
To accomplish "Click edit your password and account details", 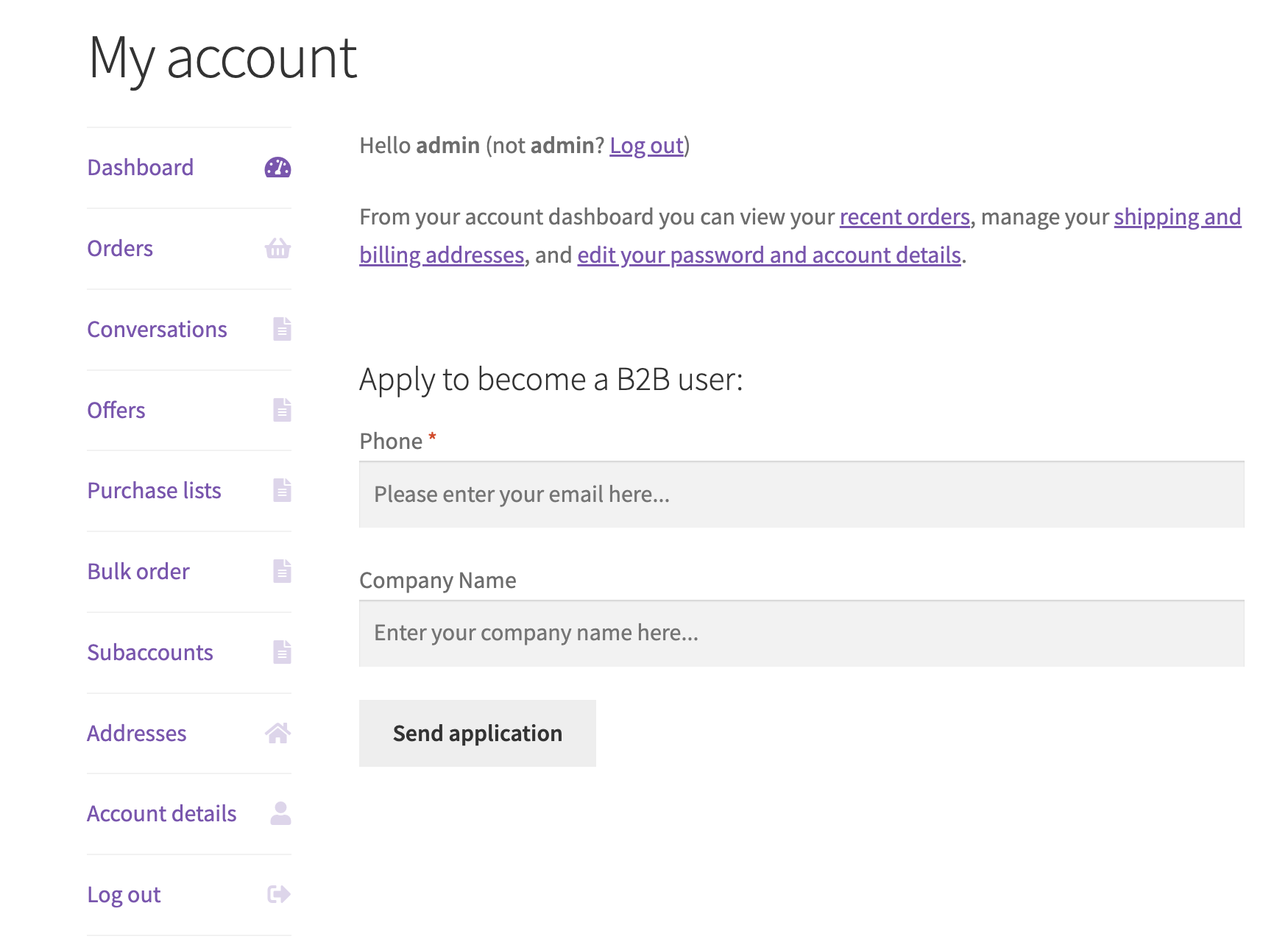I will 769,255.
